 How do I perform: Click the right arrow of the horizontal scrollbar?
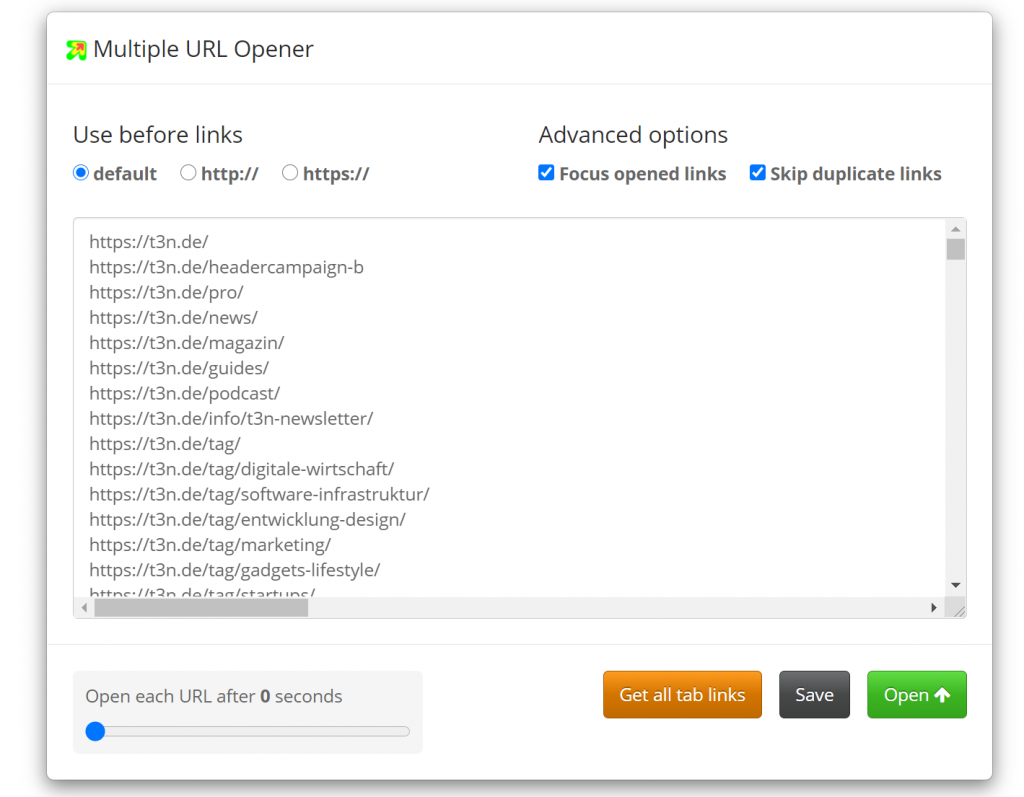[x=934, y=606]
